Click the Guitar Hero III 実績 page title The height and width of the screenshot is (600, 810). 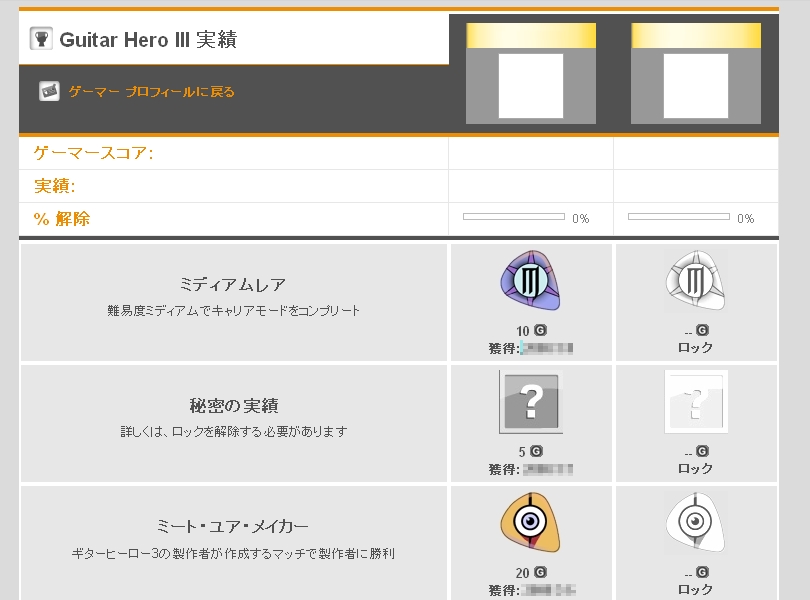pos(148,40)
